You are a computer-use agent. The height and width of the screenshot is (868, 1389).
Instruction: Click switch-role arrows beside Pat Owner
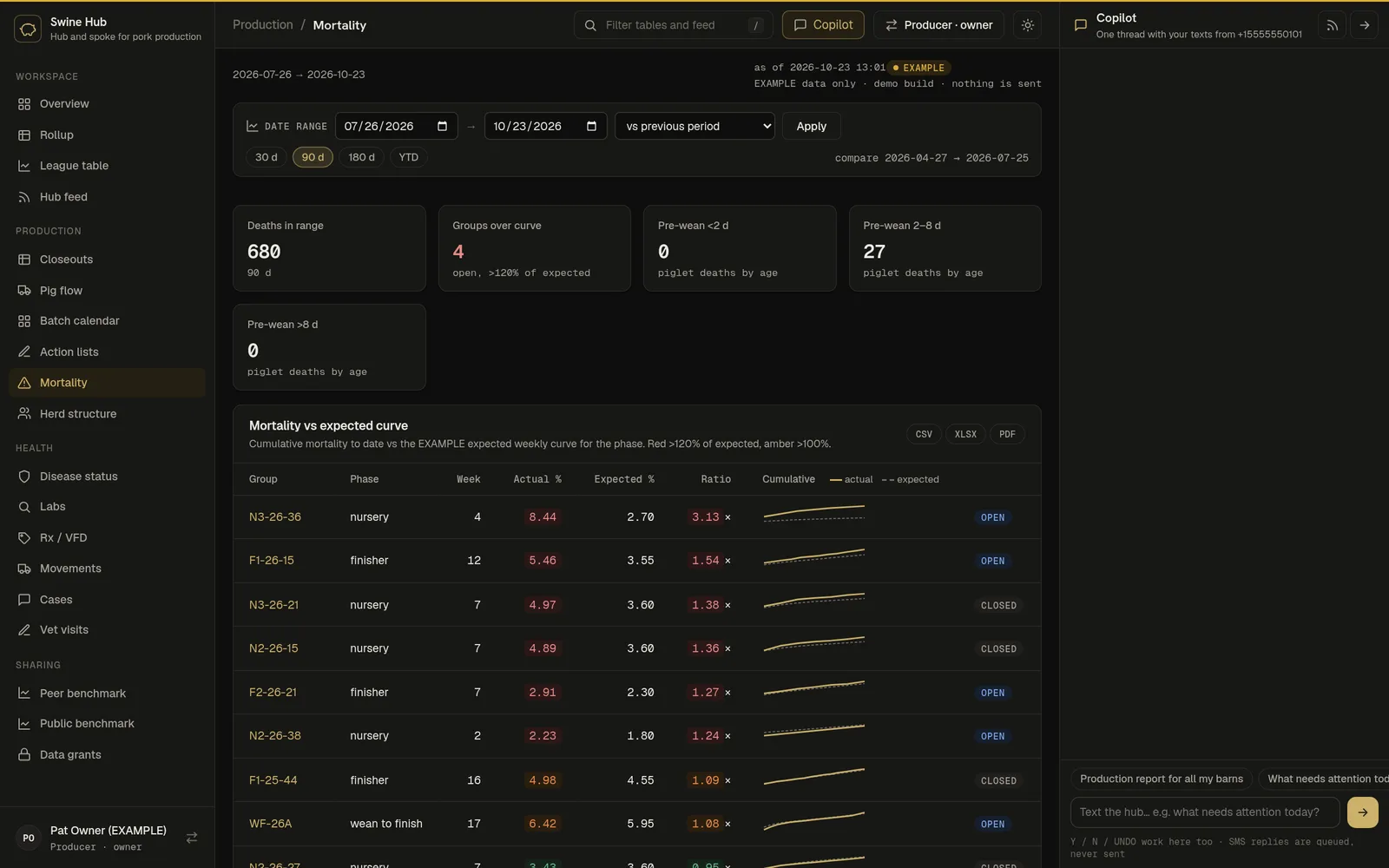(192, 838)
